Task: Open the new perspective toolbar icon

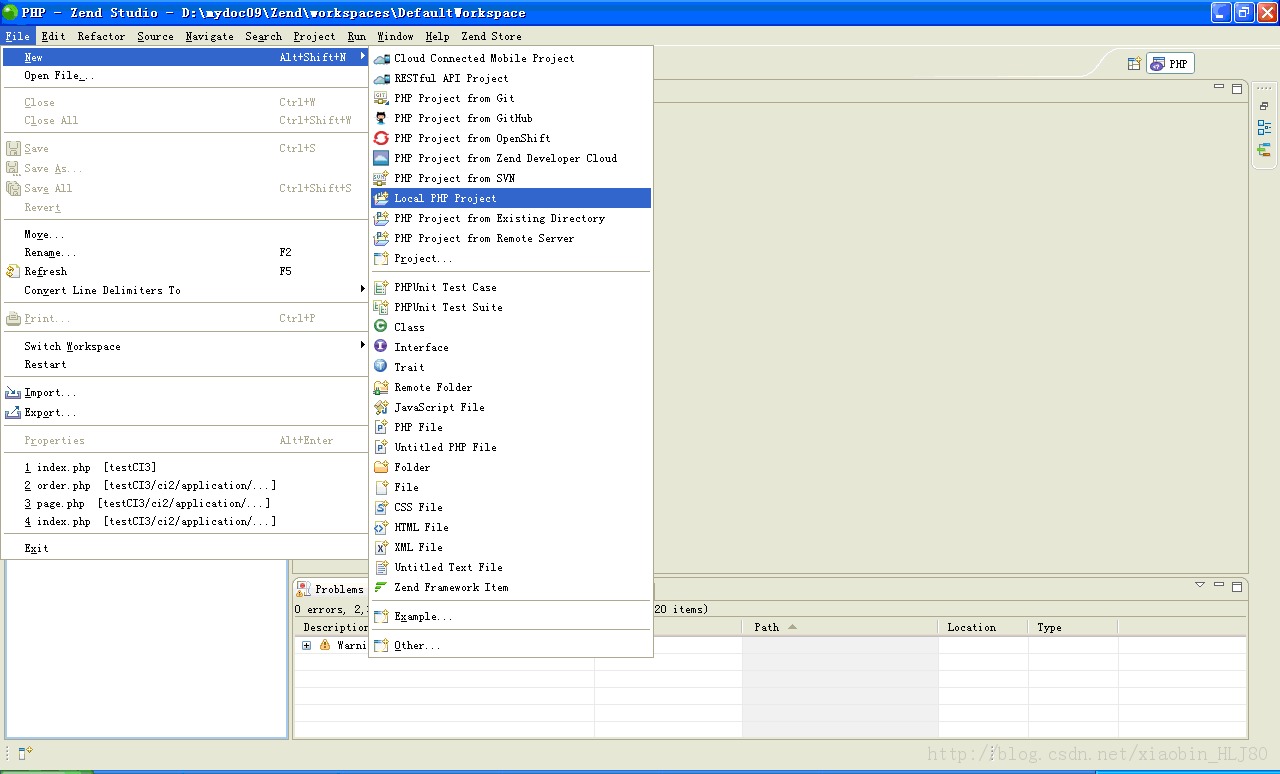Action: pos(1134,62)
